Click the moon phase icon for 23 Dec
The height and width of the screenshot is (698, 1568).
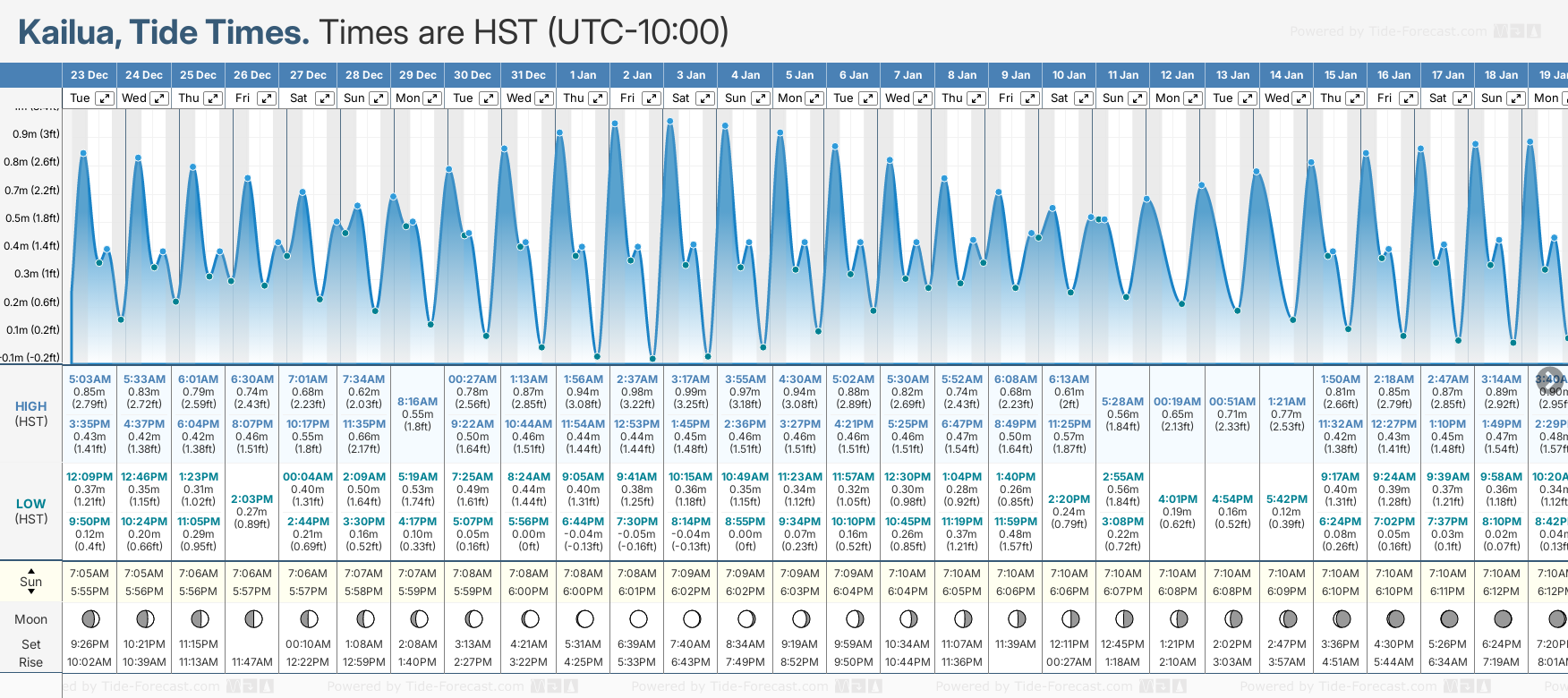point(89,618)
